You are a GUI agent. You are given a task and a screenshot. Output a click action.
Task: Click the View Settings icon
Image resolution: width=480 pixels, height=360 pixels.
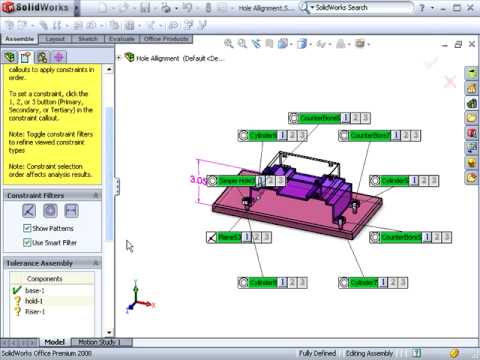point(360,44)
